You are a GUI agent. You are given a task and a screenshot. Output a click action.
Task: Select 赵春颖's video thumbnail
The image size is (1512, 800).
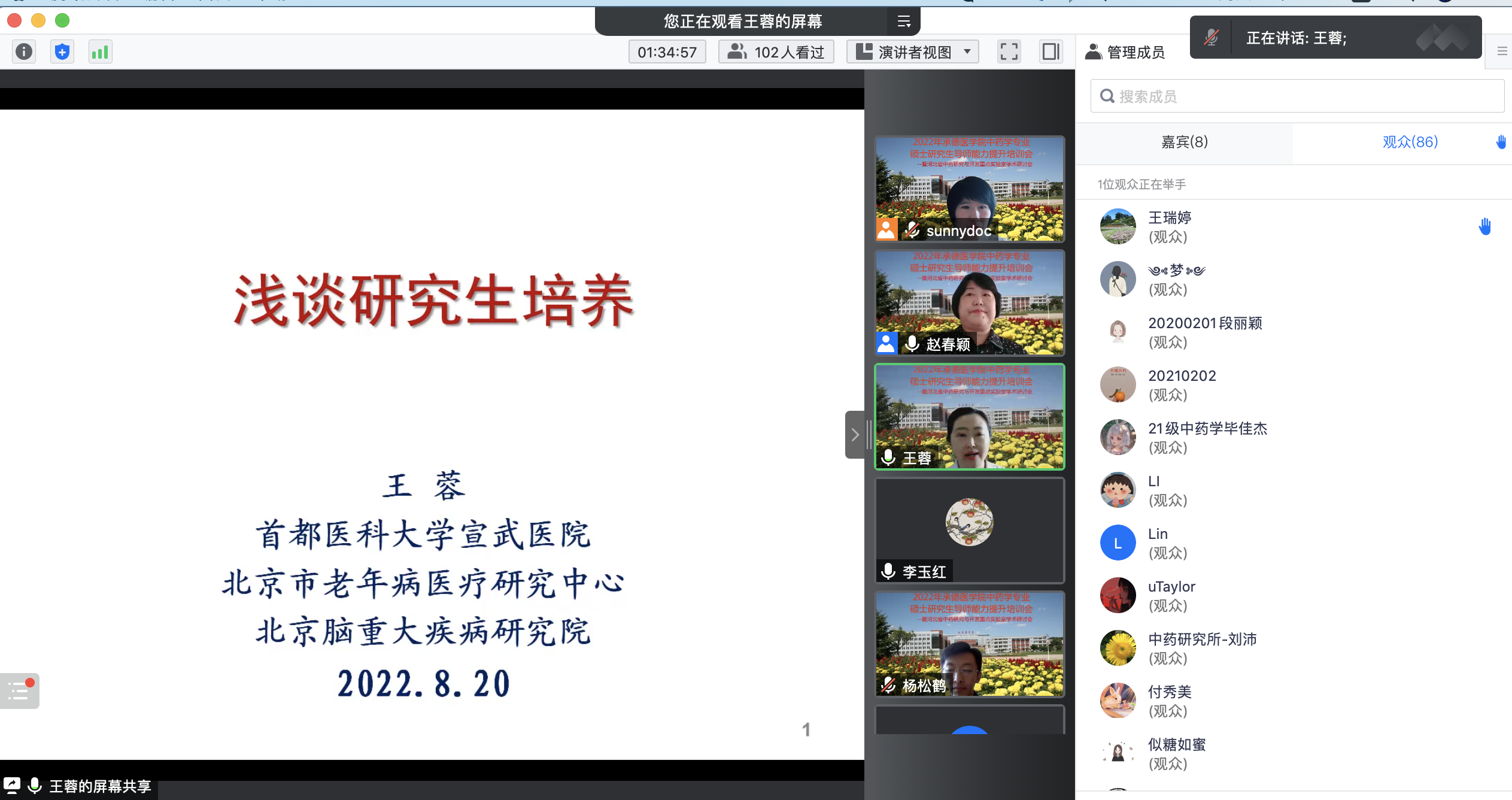tap(969, 302)
